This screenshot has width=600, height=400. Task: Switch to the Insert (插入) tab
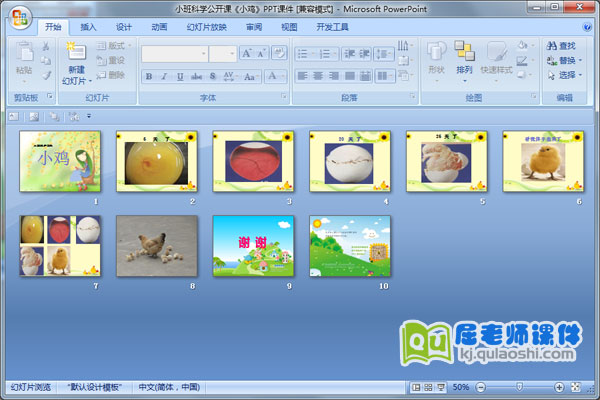coord(88,27)
